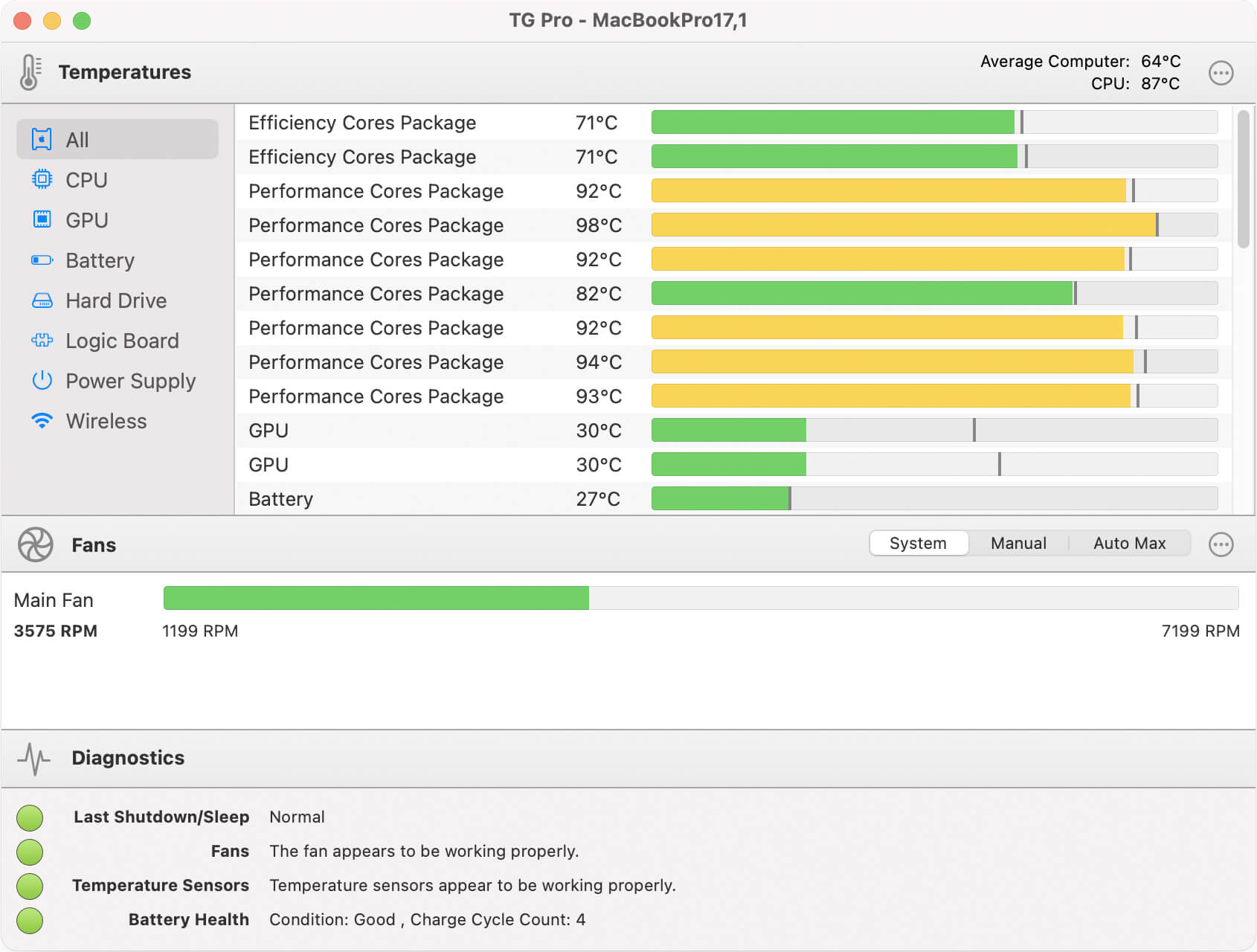1257x952 pixels.
Task: Select All temperatures sidebar item
Action: [x=118, y=139]
